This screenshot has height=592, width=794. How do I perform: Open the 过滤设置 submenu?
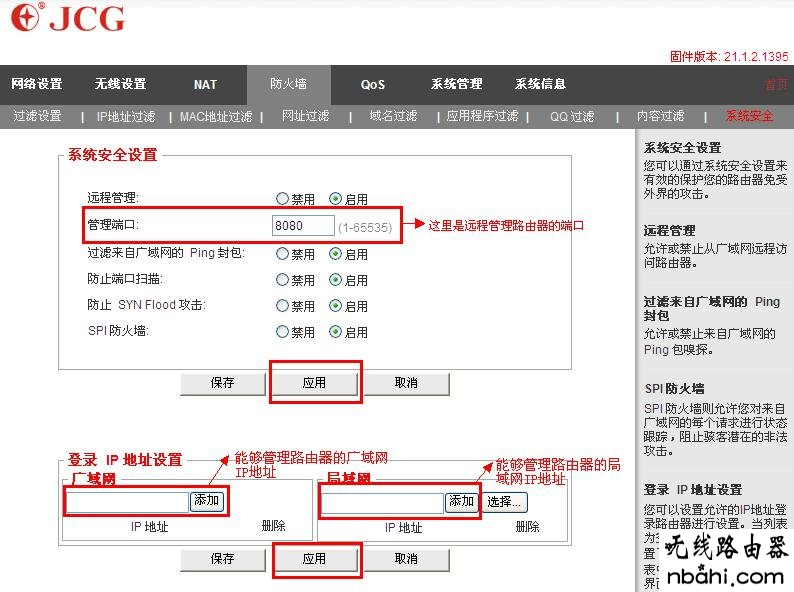(x=37, y=116)
